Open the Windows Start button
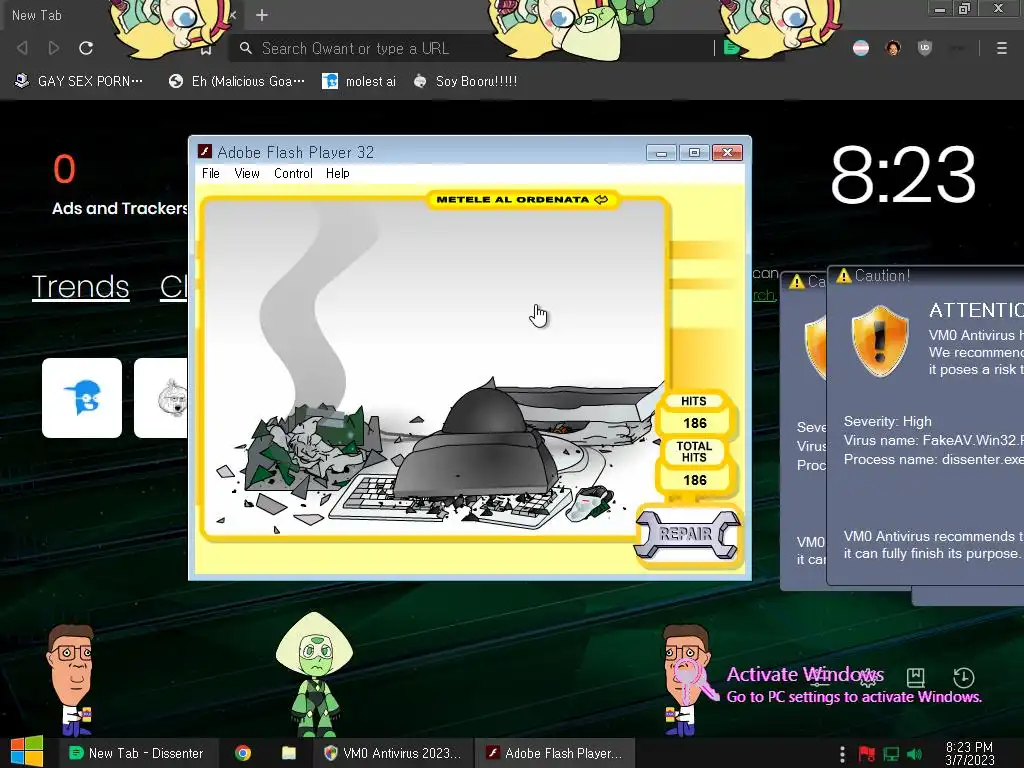The image size is (1024, 768). tap(26, 752)
